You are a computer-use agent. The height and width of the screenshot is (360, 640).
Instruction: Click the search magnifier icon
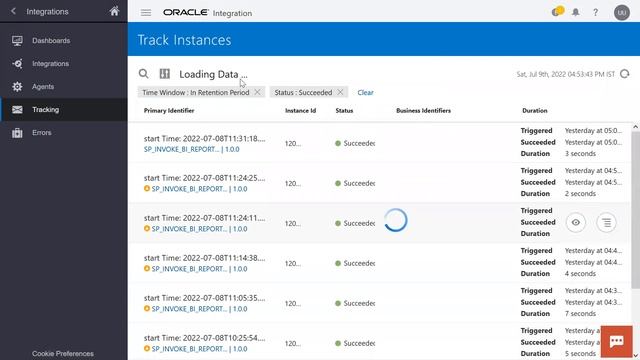click(x=143, y=73)
